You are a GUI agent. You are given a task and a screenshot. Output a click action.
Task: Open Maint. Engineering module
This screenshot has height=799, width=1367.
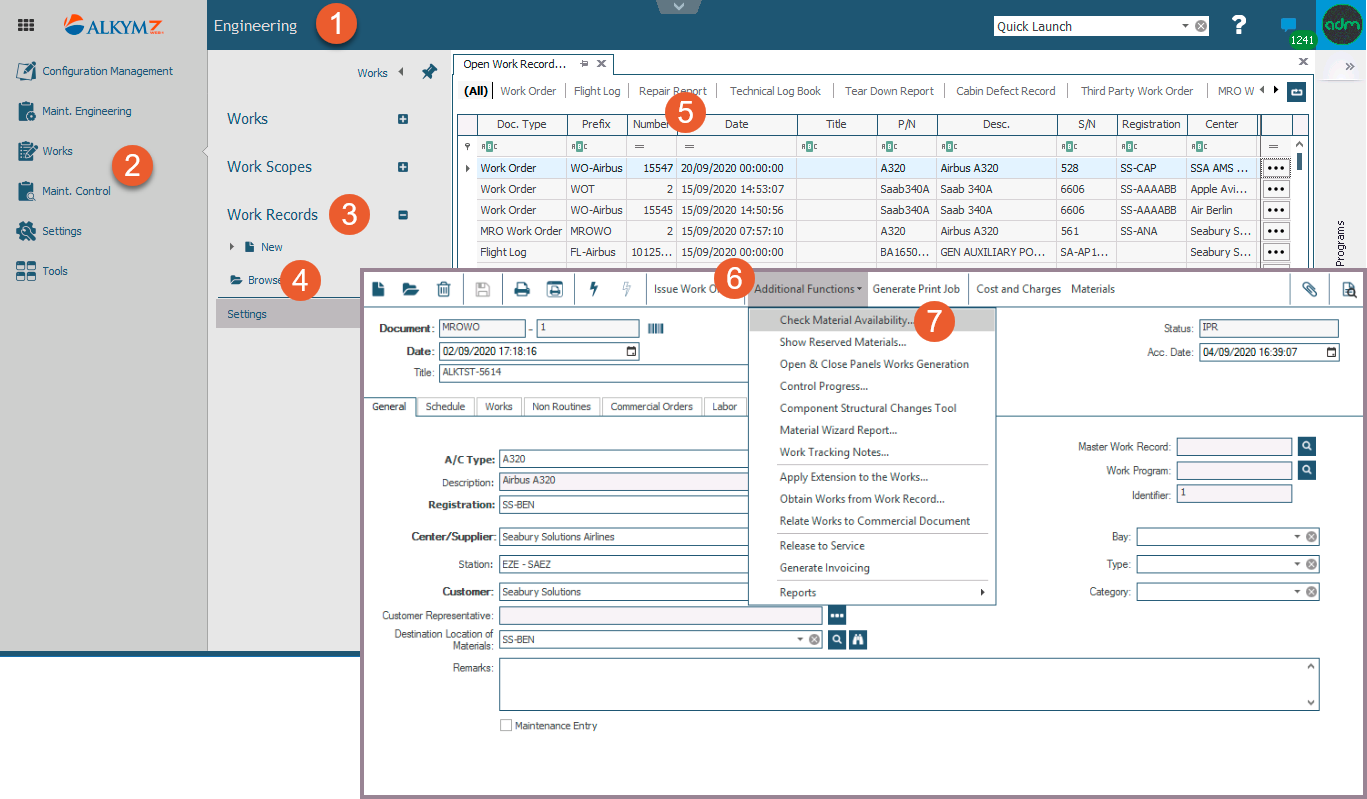click(75, 111)
